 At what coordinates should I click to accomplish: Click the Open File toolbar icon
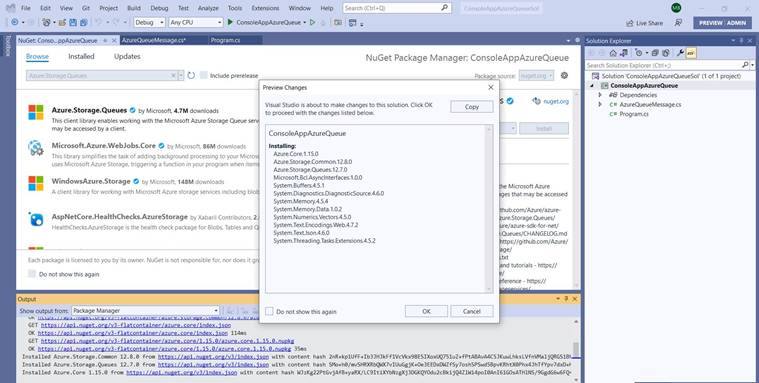click(x=62, y=23)
